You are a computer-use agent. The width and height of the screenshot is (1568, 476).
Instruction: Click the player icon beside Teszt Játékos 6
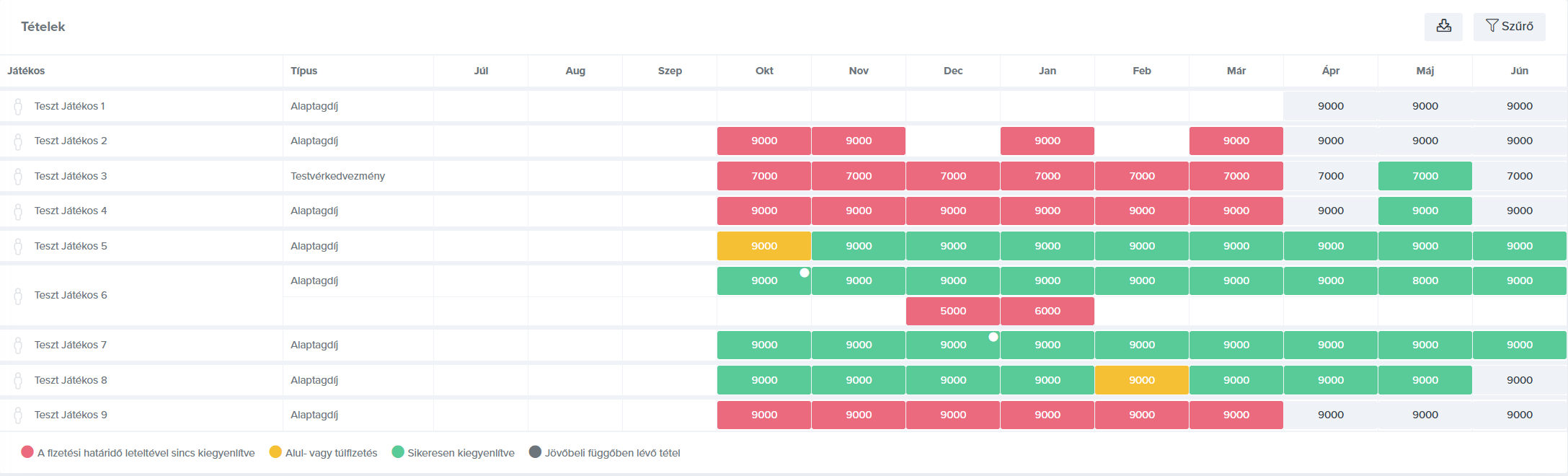(x=18, y=296)
